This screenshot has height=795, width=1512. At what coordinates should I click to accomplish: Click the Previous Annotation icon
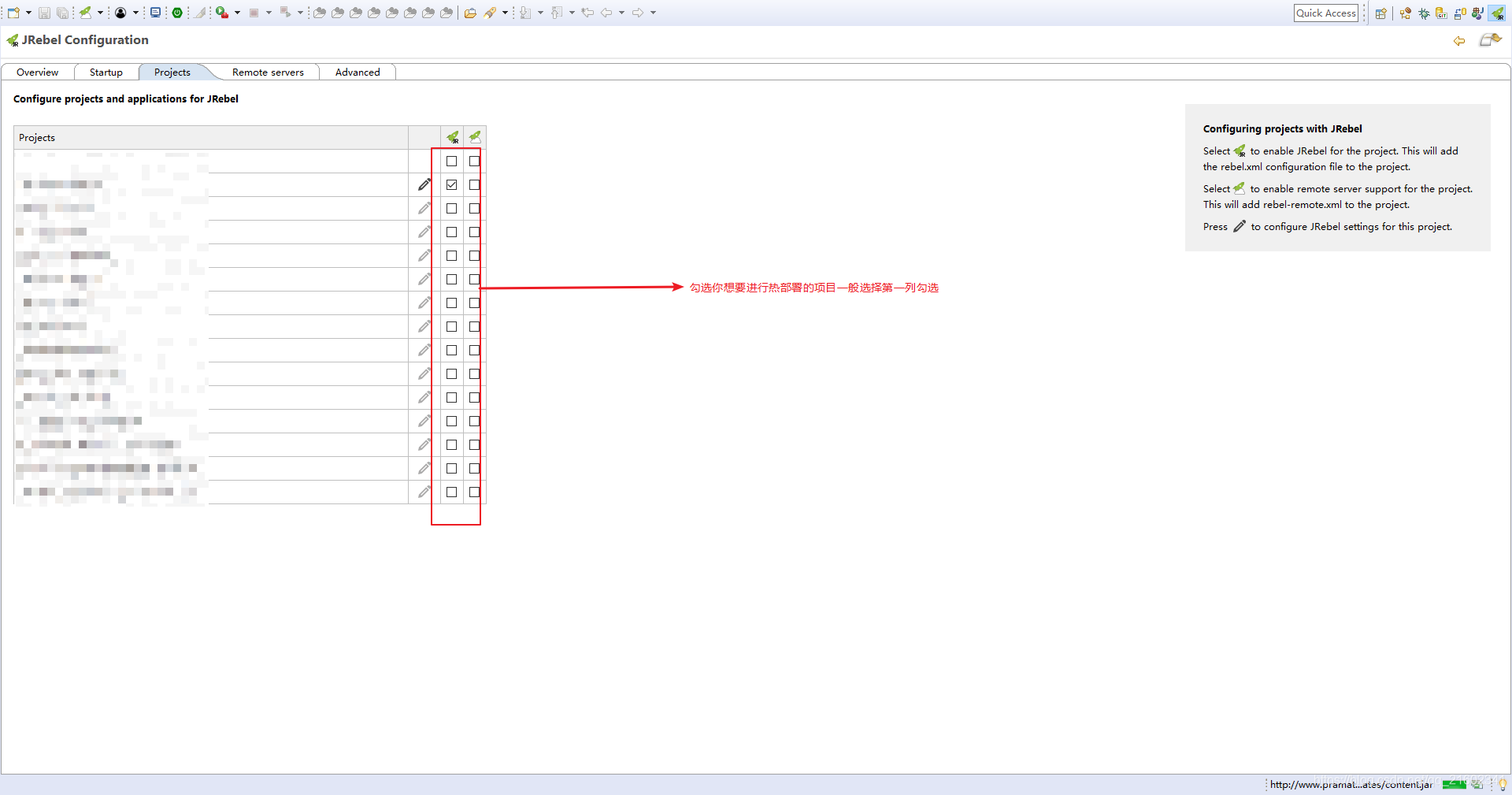click(557, 13)
